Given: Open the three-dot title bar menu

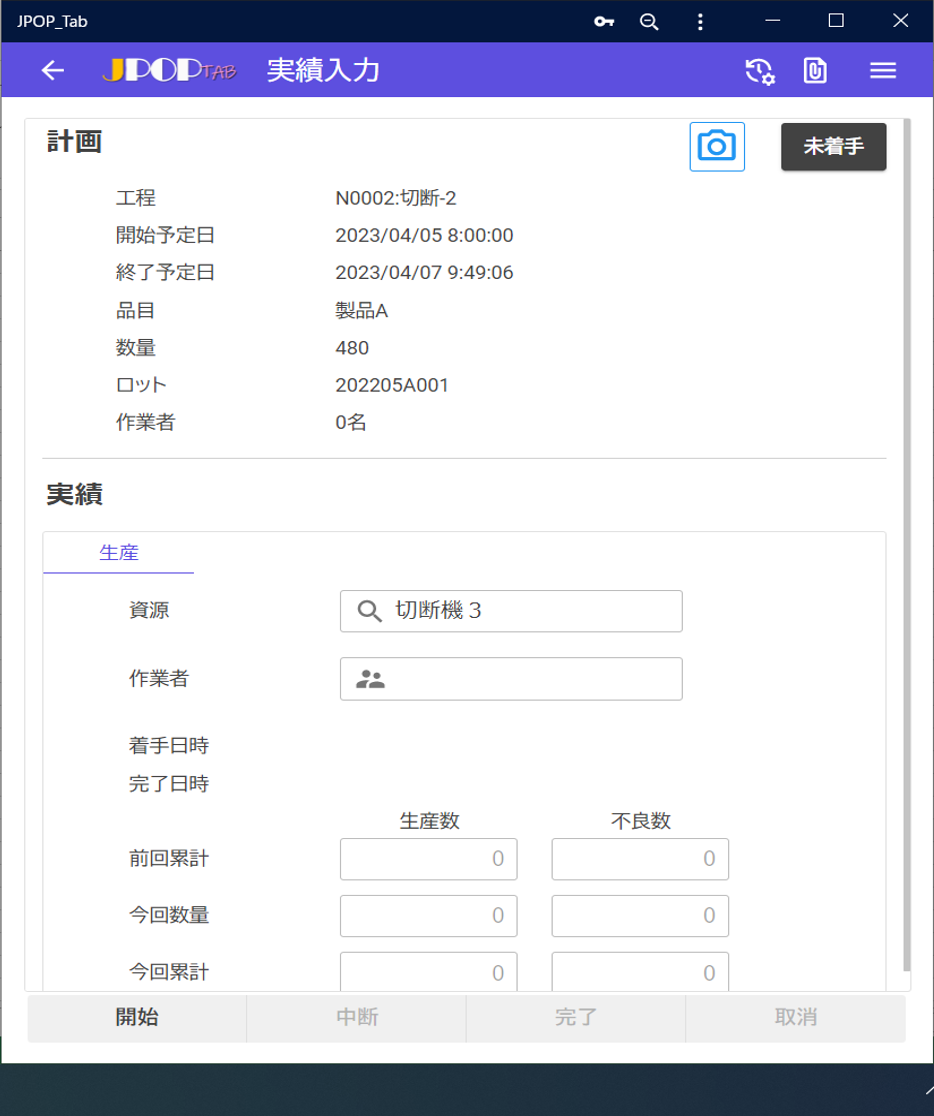Looking at the screenshot, I should (x=700, y=21).
